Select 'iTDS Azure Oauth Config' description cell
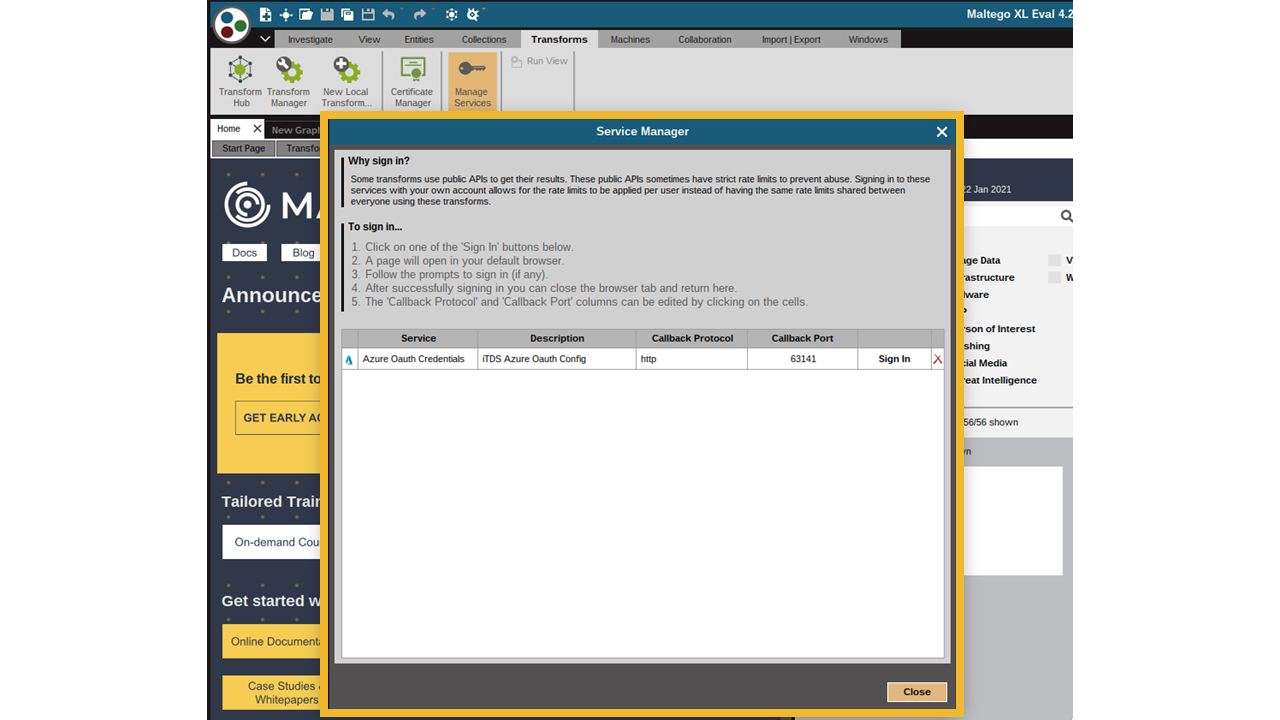This screenshot has height=720, width=1280. 557,359
